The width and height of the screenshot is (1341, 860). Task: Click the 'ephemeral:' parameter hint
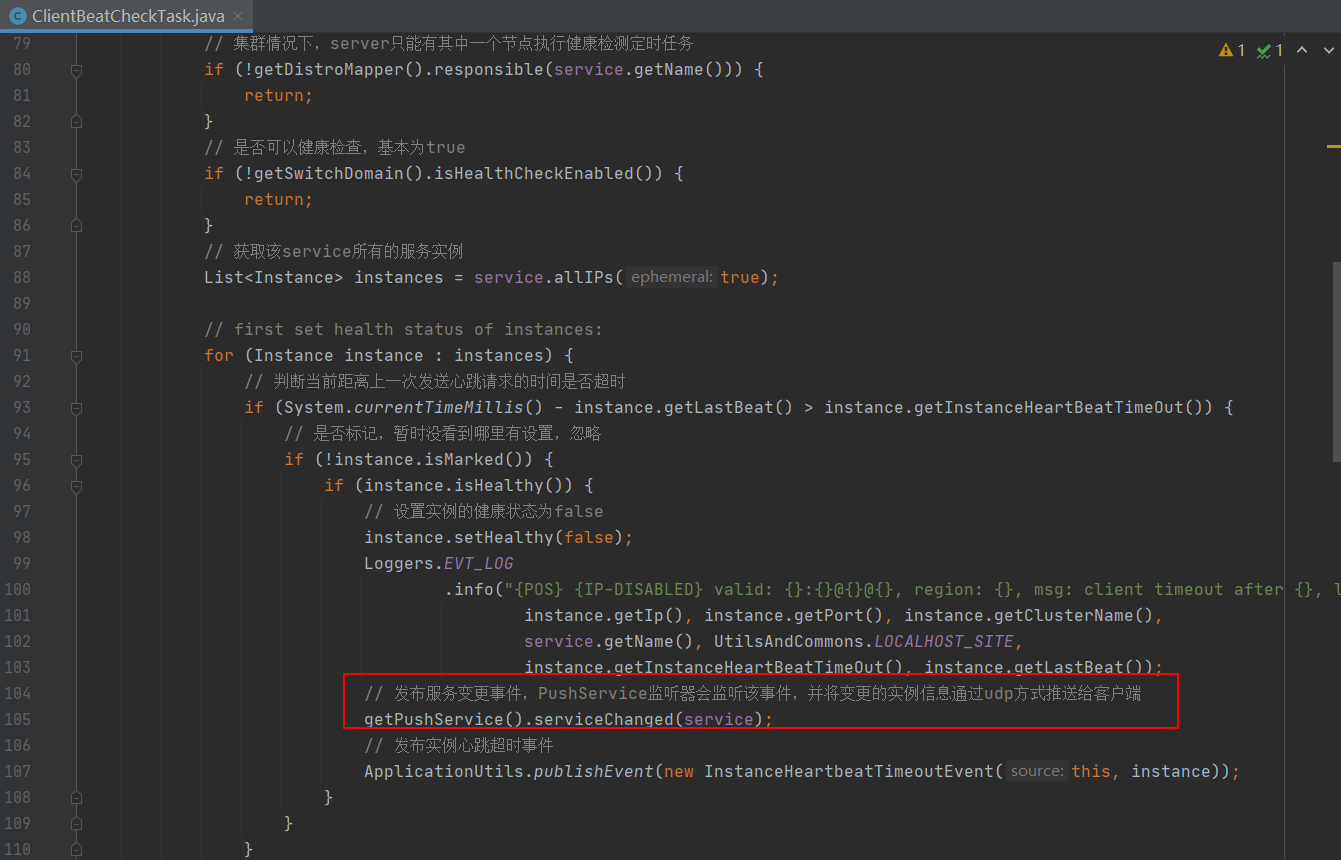pos(672,277)
